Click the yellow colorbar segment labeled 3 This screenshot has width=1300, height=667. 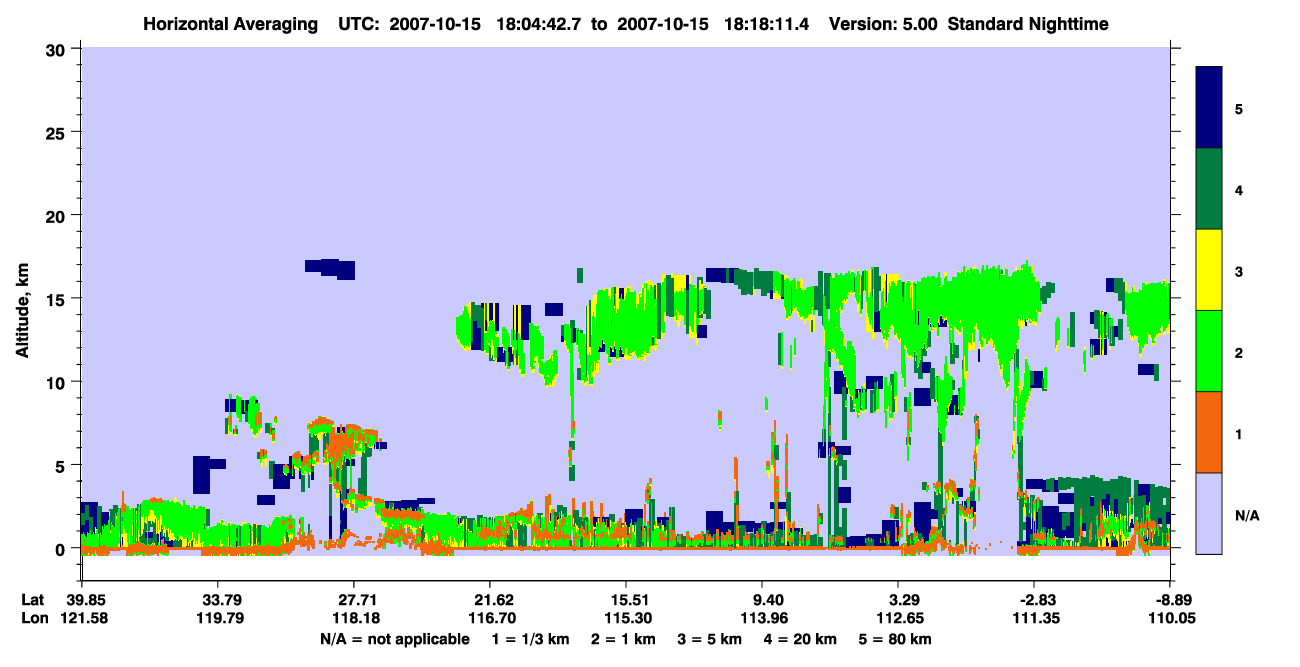pyautogui.click(x=1209, y=270)
